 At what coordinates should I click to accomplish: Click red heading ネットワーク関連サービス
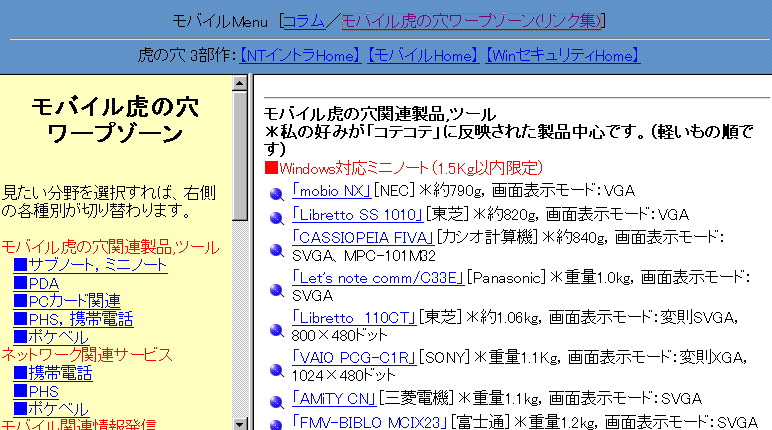[x=87, y=355]
